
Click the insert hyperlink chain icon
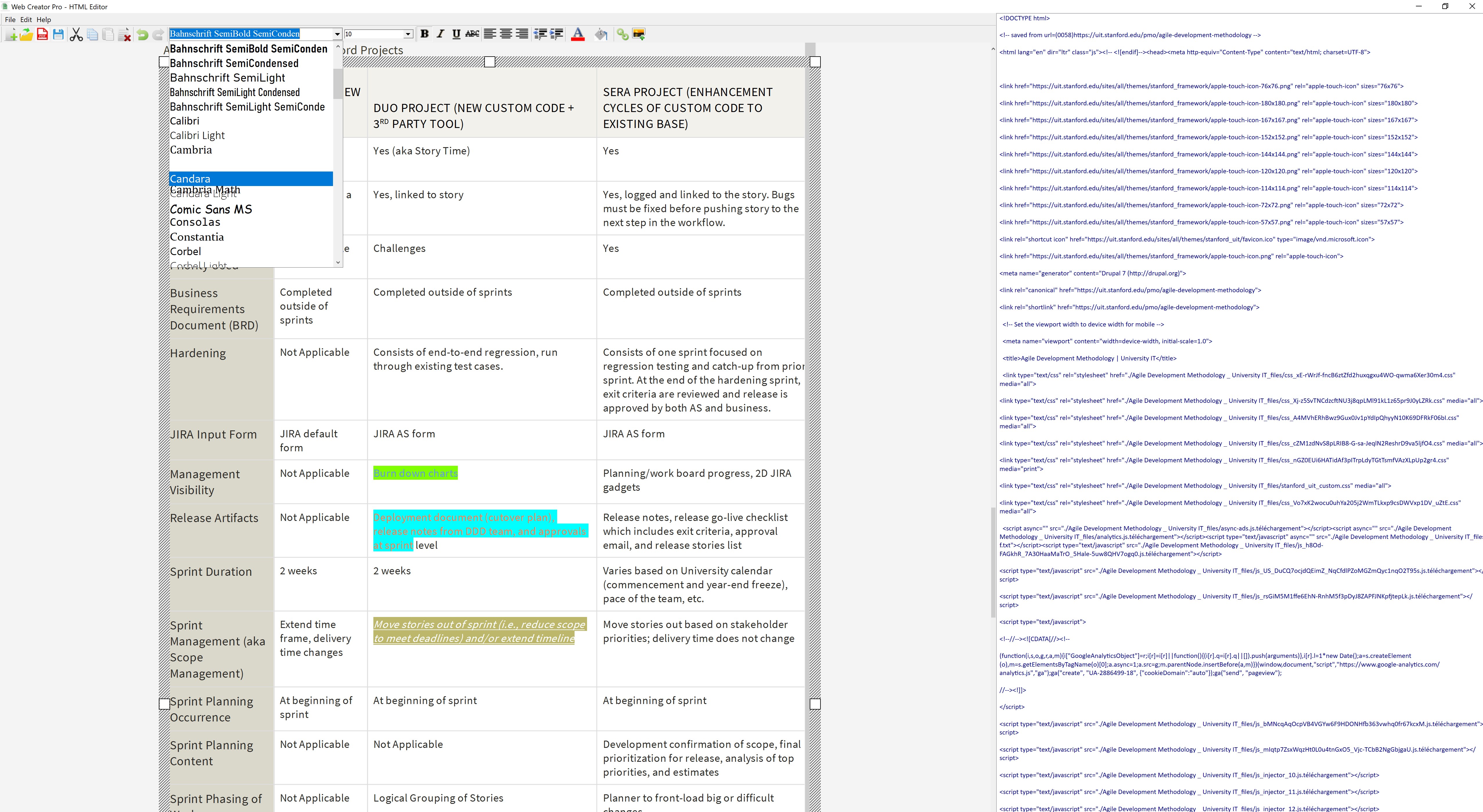click(x=622, y=35)
